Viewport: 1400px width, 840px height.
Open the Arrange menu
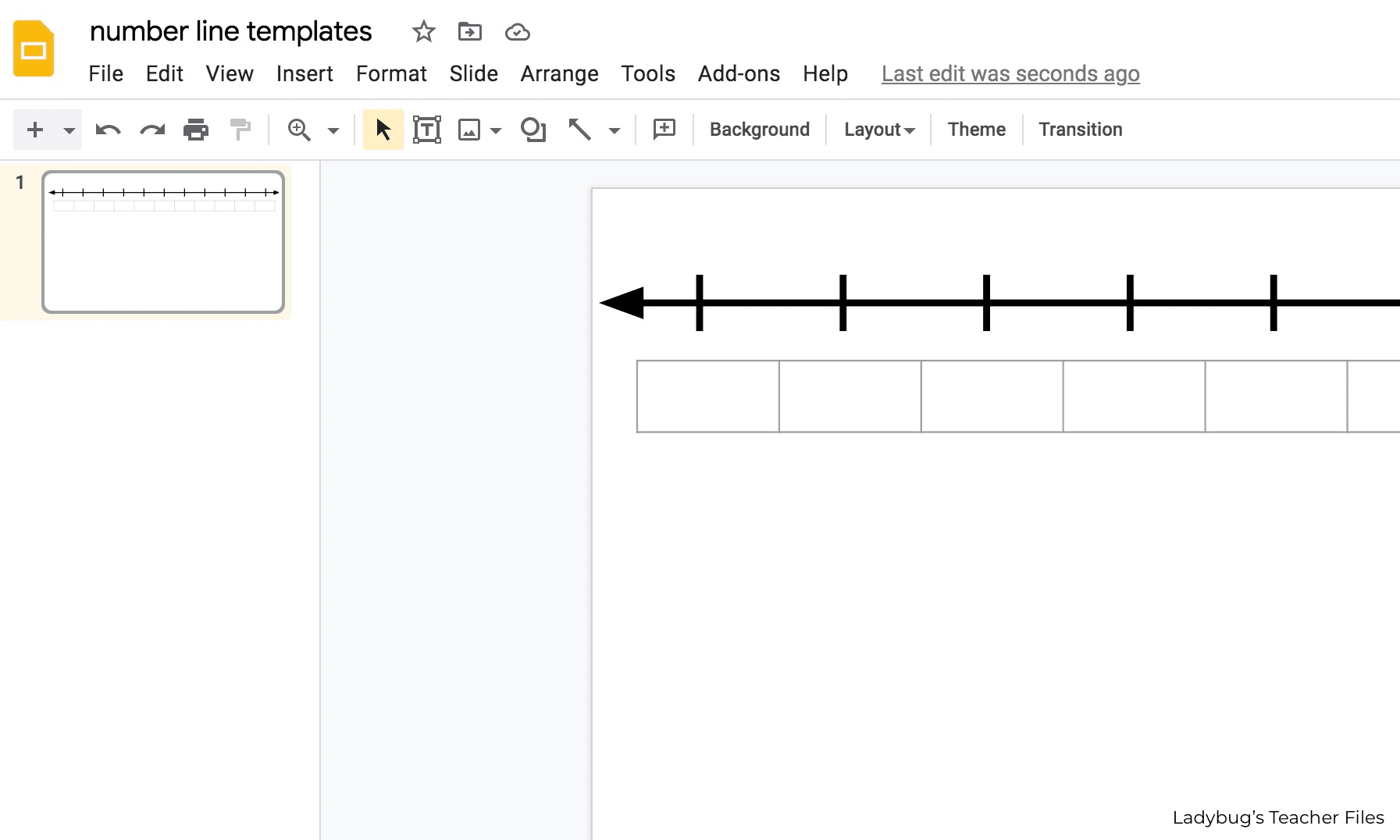pyautogui.click(x=559, y=74)
